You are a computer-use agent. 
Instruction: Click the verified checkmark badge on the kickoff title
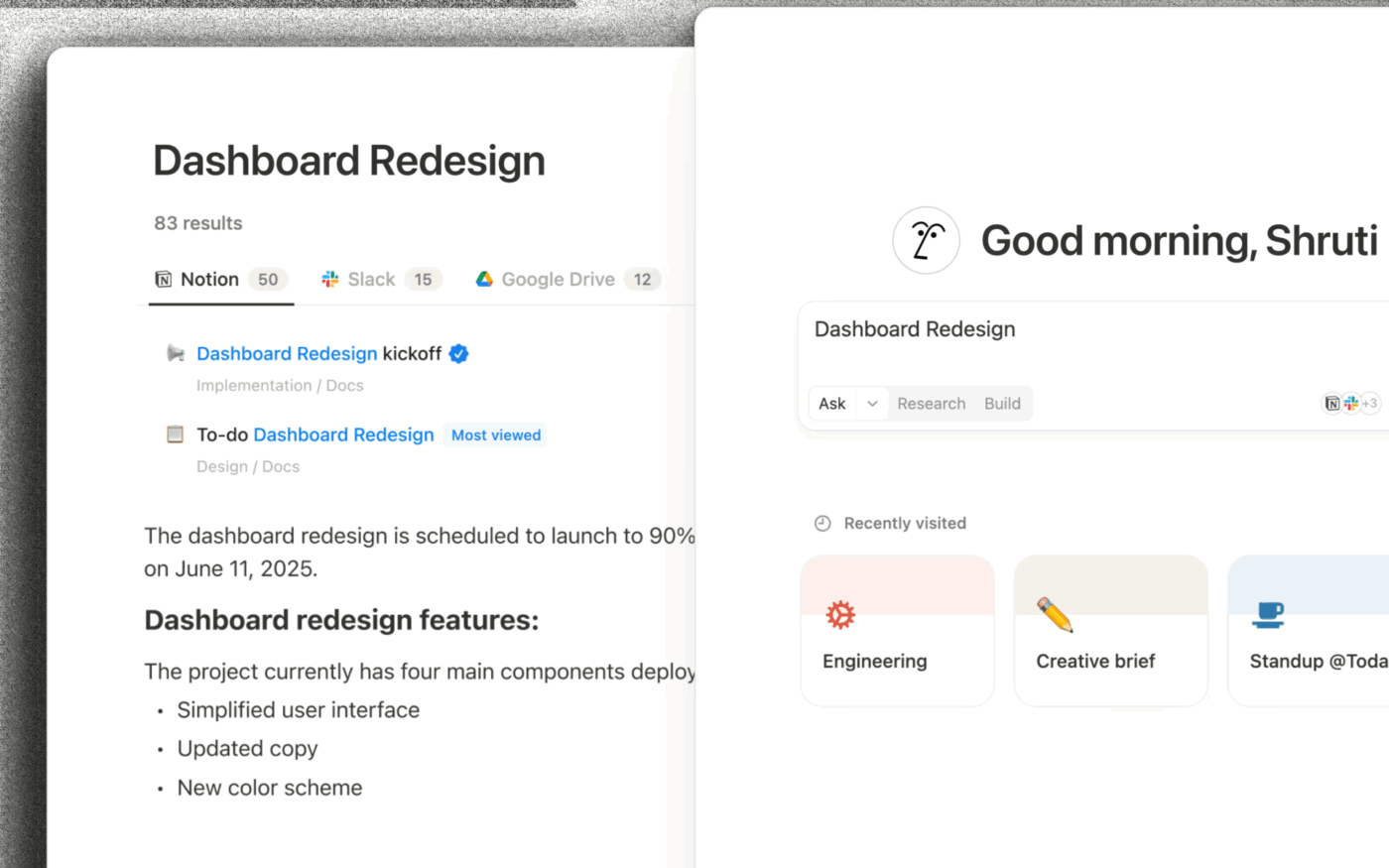click(x=458, y=353)
